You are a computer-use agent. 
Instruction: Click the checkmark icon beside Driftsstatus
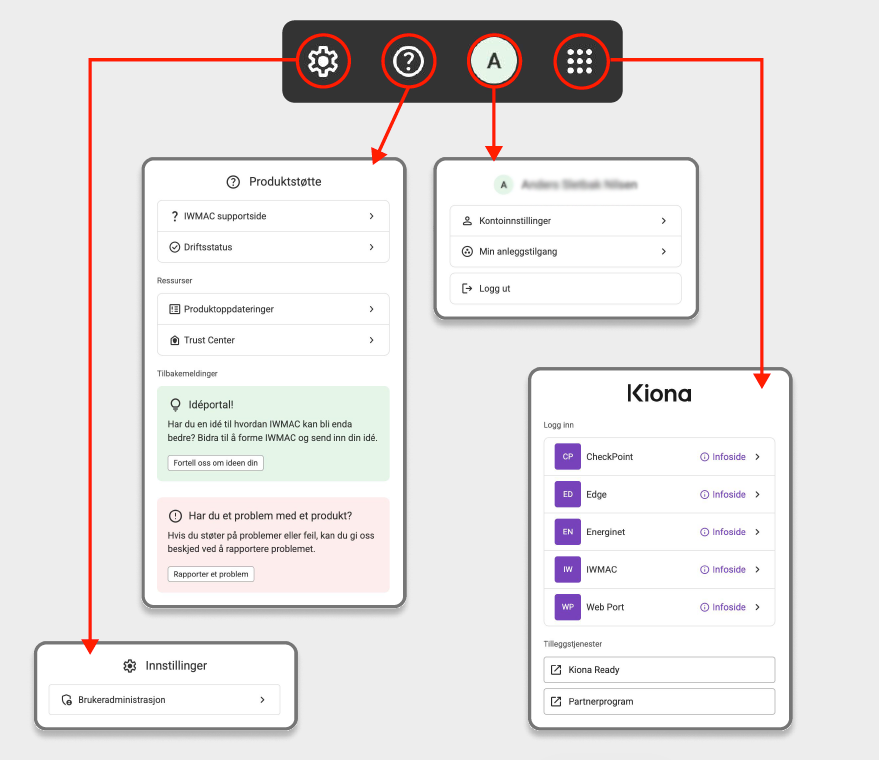(x=175, y=247)
